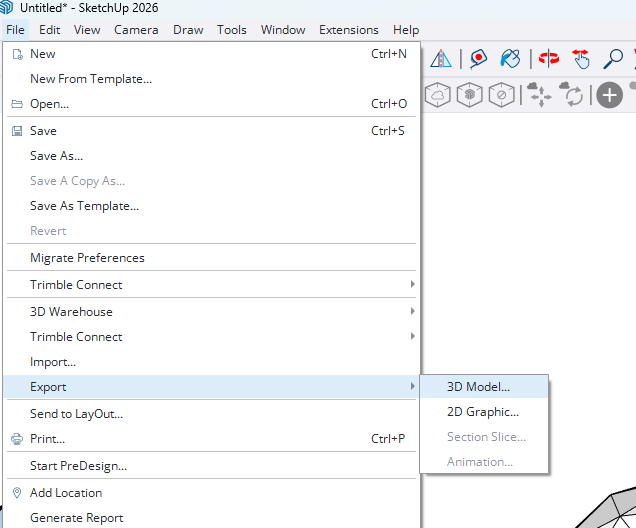
Task: Click the gray circular plus button
Action: [x=610, y=95]
